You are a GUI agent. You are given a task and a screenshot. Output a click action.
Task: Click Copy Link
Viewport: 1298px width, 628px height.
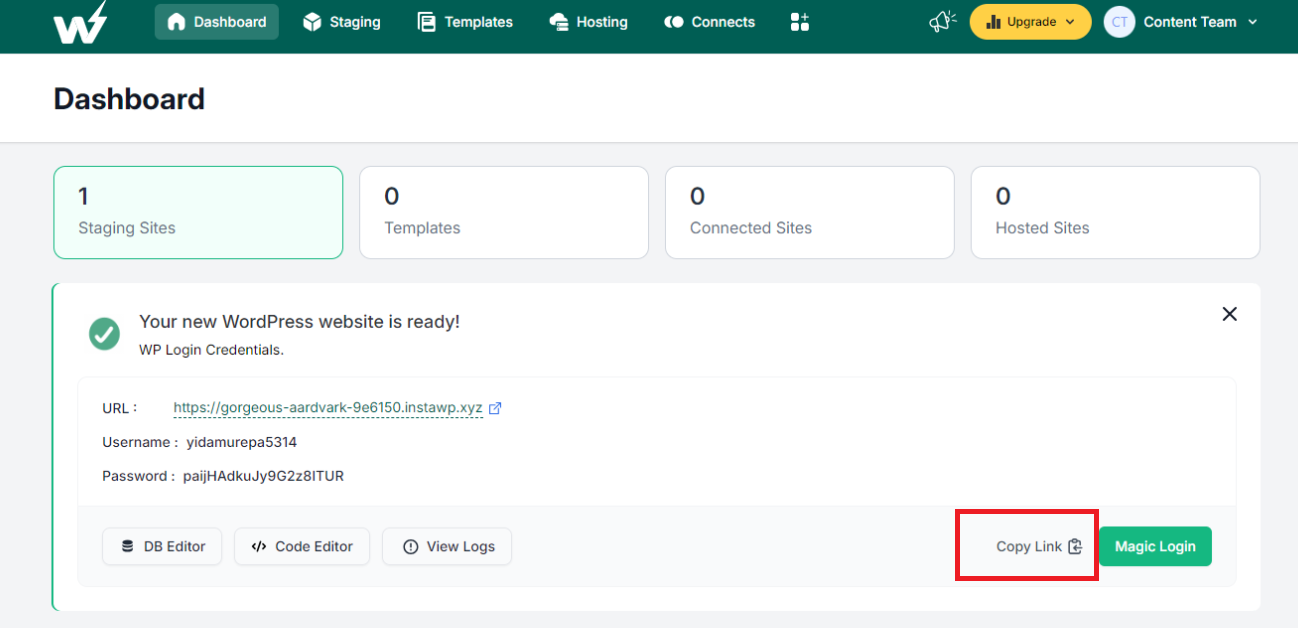[1039, 546]
